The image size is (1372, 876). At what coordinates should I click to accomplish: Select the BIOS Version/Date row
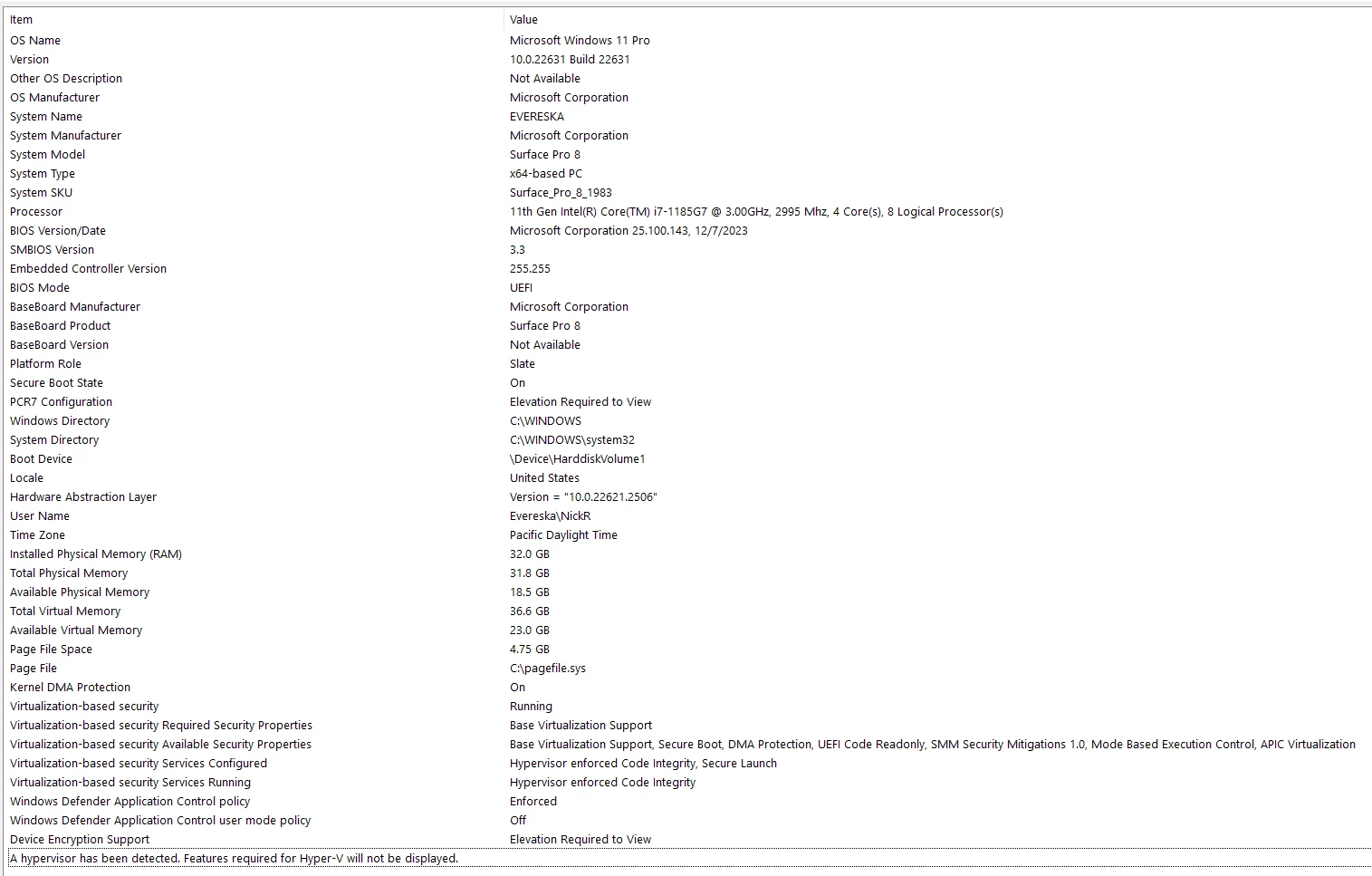click(686, 230)
